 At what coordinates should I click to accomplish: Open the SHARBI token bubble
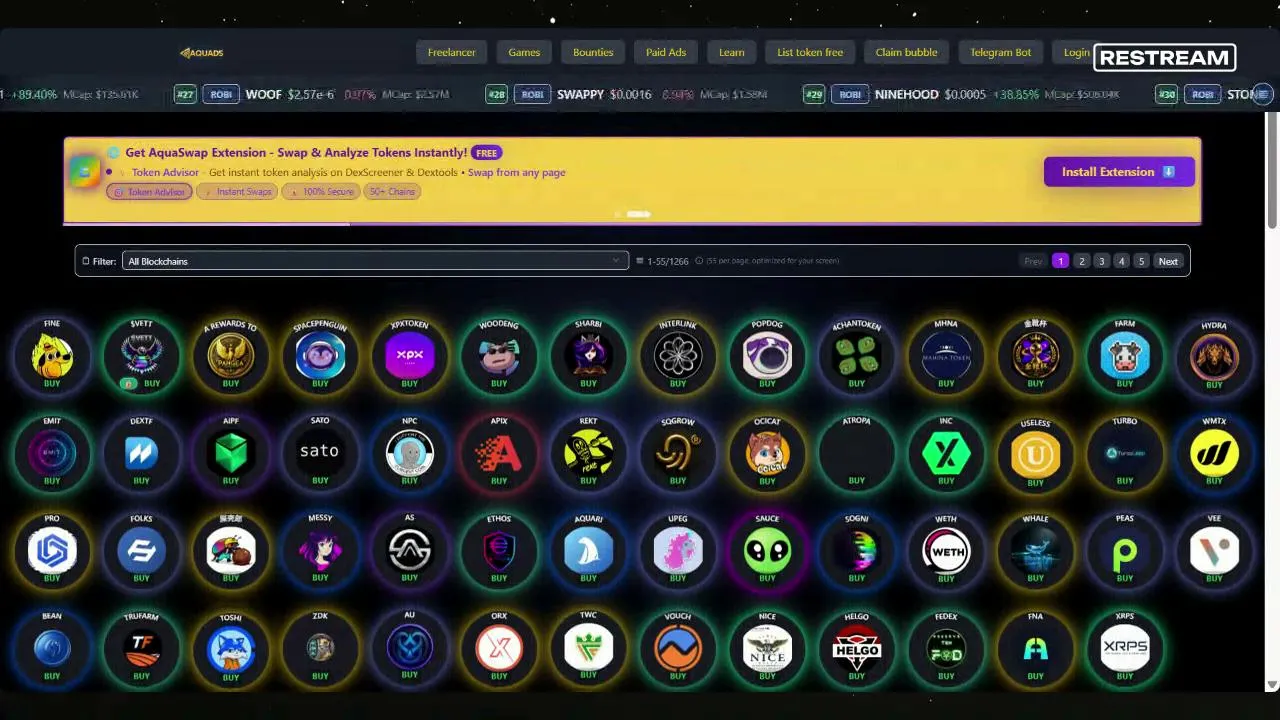pos(588,356)
